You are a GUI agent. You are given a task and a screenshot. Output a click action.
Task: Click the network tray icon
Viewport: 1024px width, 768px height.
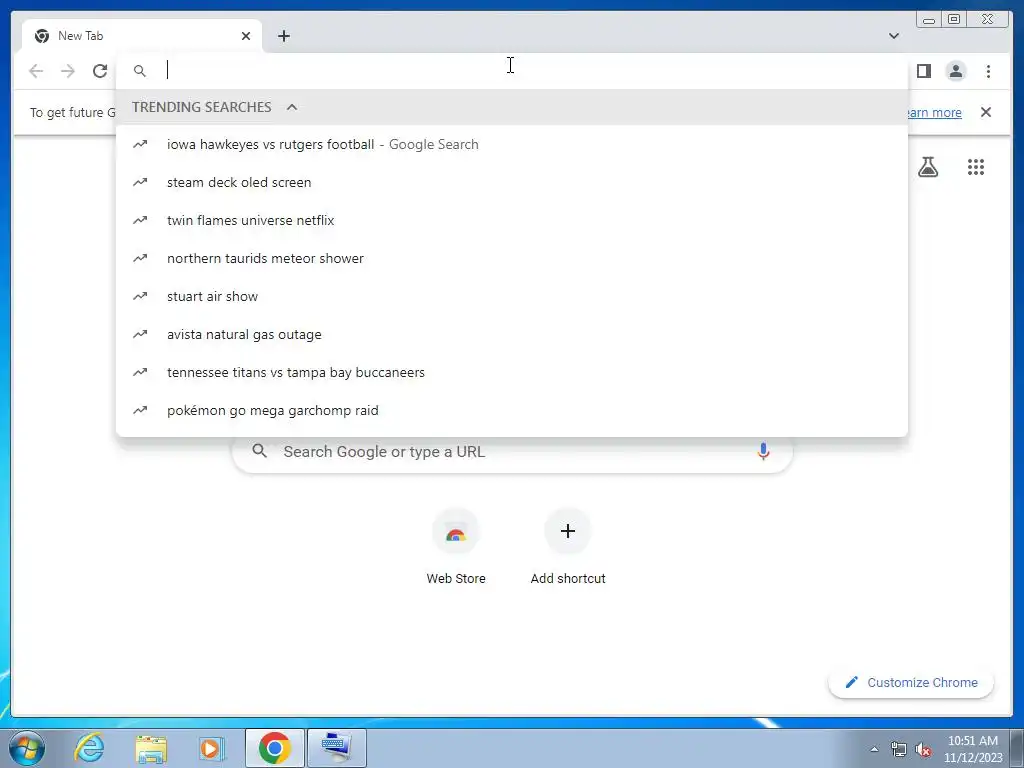click(x=899, y=749)
